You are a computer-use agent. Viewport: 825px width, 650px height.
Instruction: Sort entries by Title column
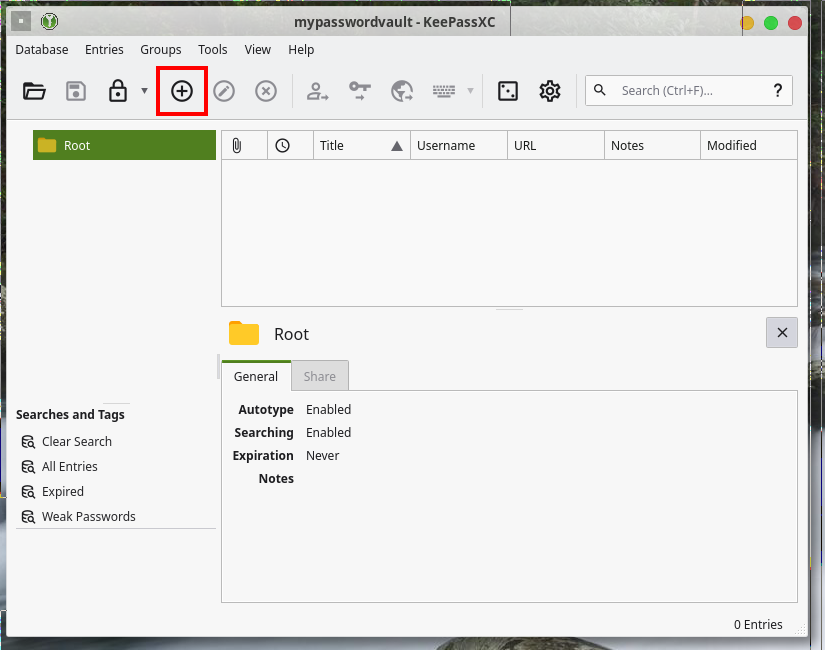(x=362, y=145)
